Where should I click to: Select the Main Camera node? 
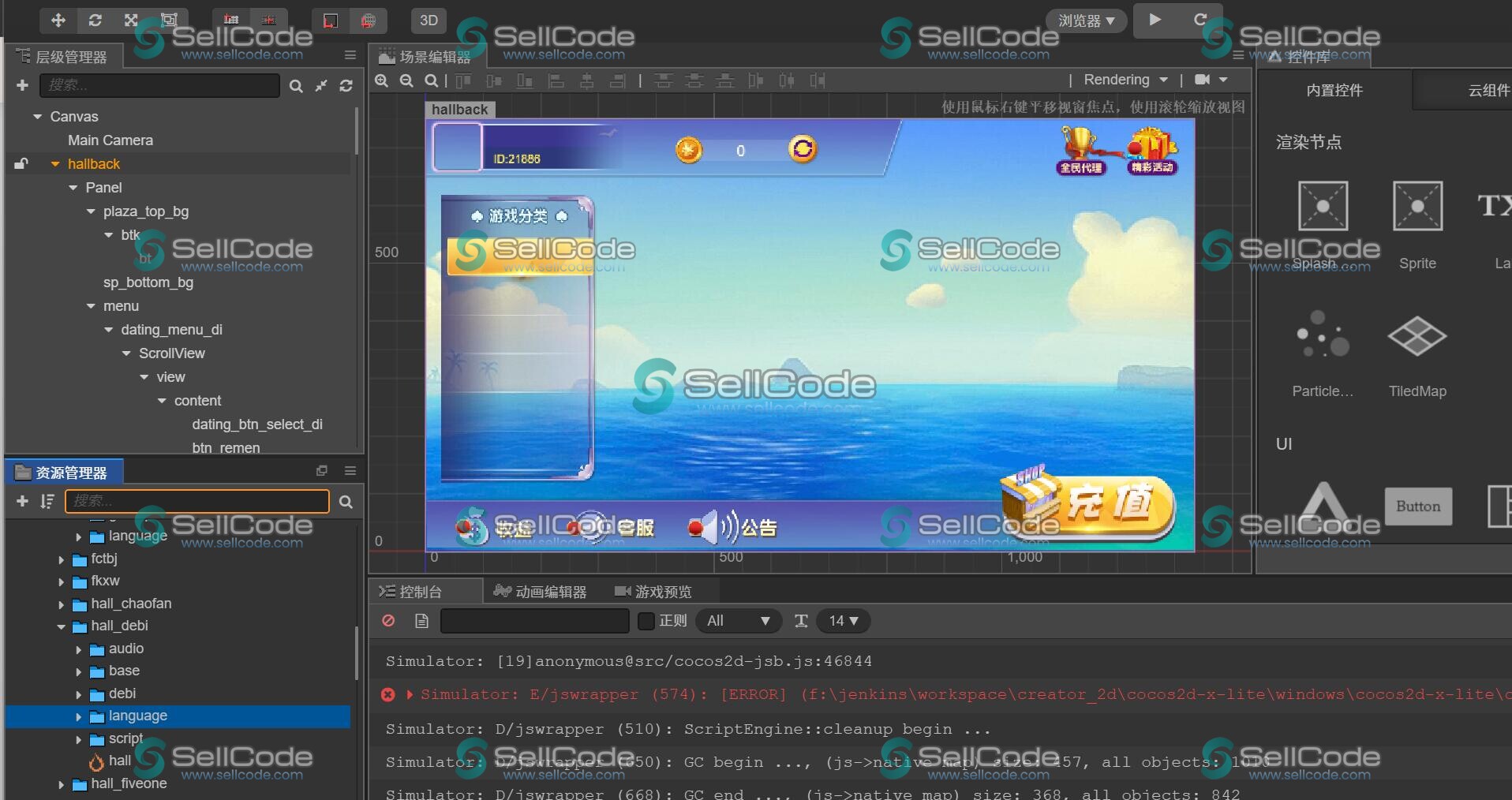click(x=110, y=140)
